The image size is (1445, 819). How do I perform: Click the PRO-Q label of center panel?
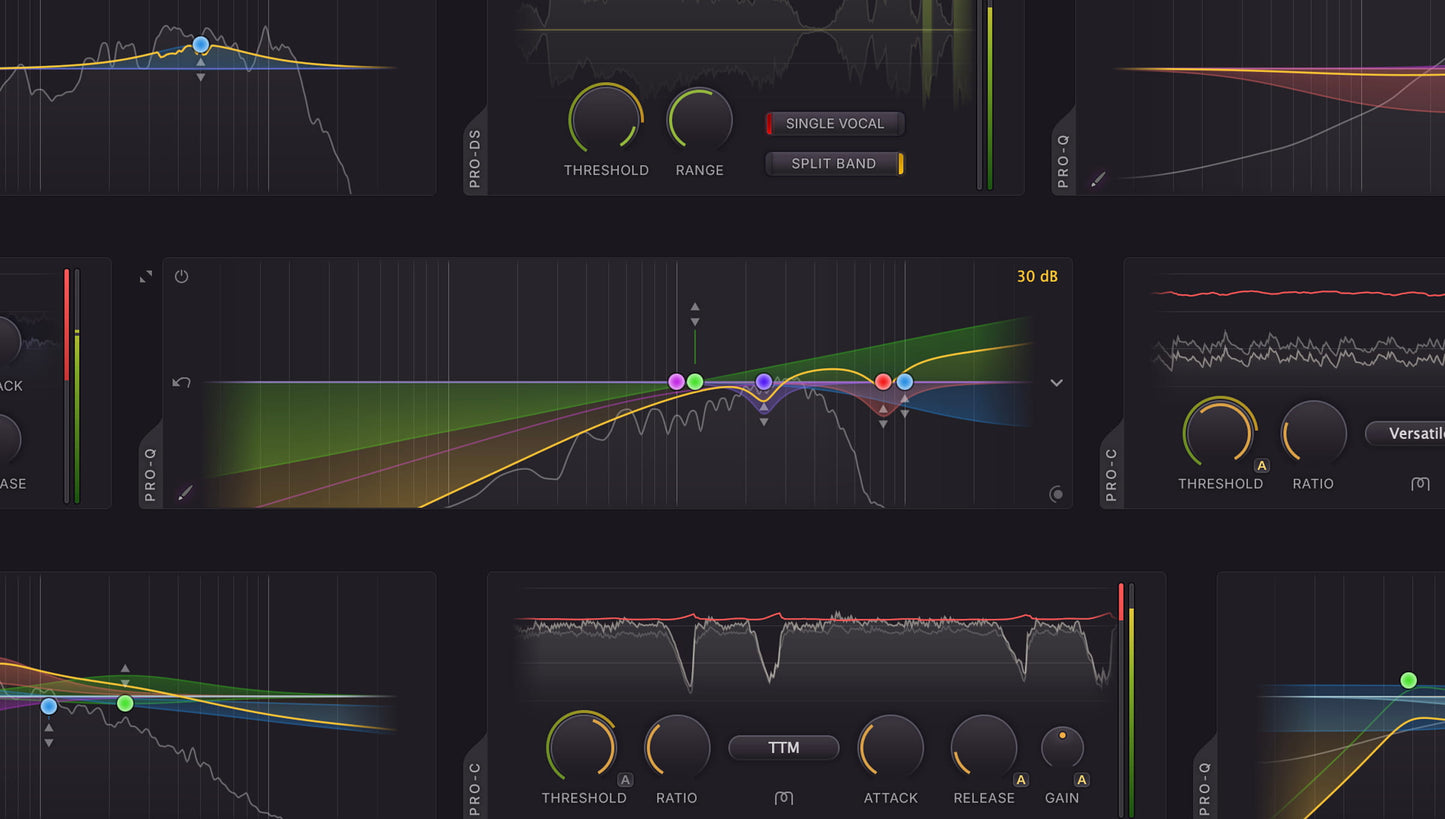(x=150, y=474)
